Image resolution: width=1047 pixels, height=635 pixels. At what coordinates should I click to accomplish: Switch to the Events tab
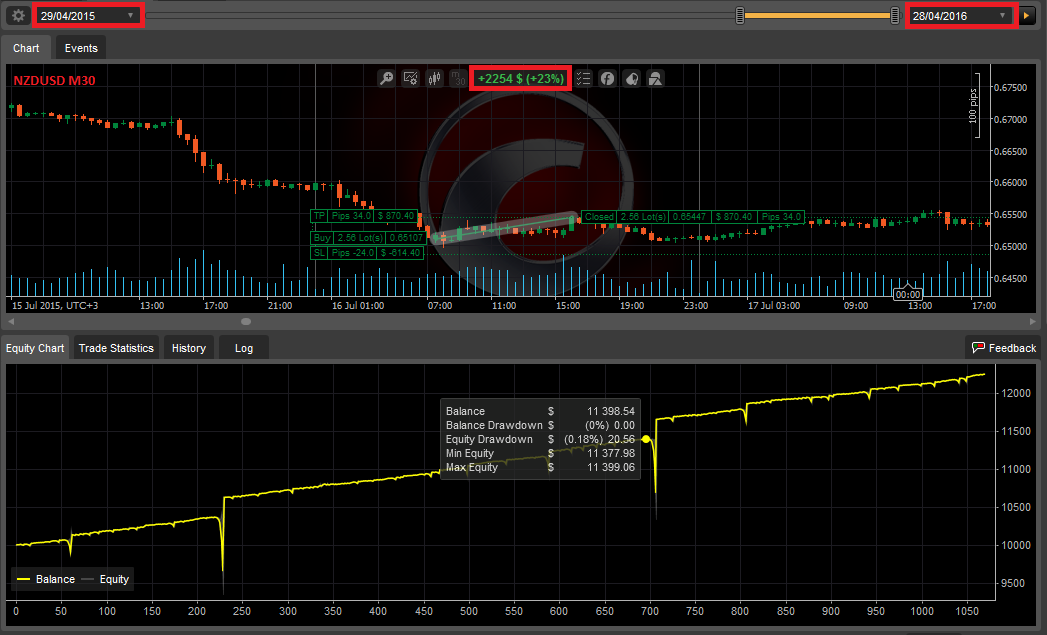(x=81, y=48)
